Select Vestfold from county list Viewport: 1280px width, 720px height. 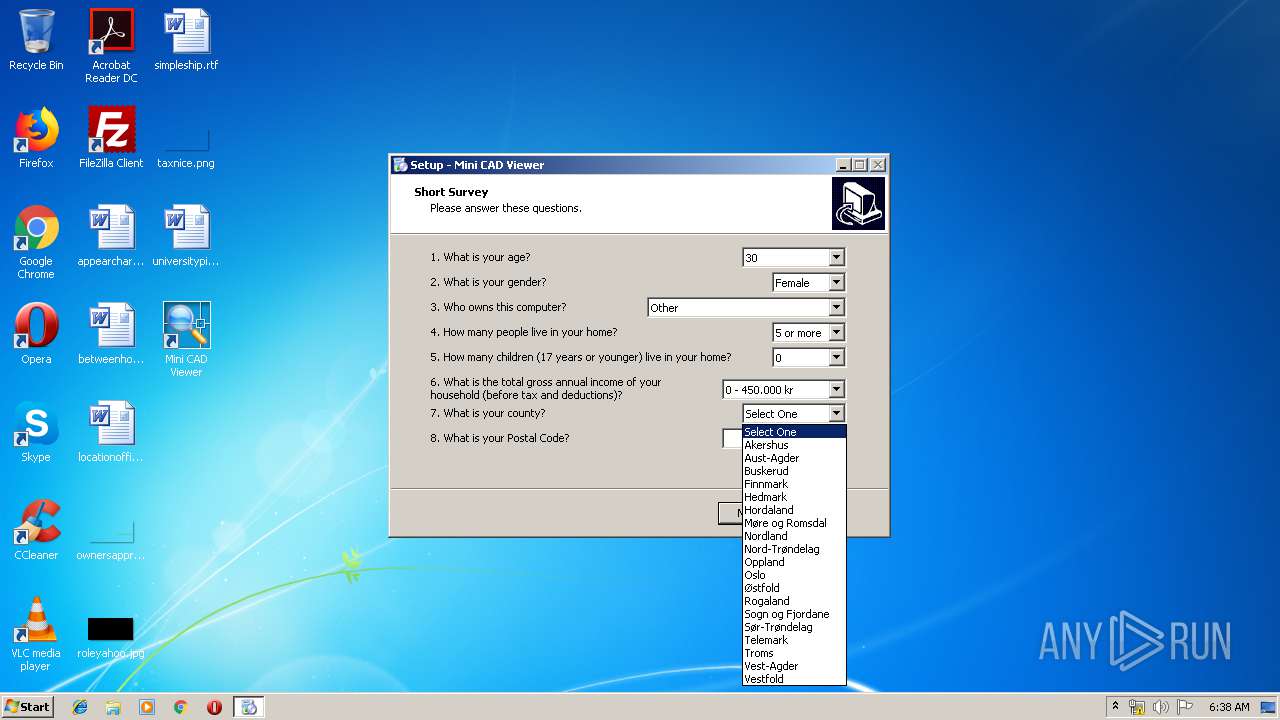(x=794, y=679)
